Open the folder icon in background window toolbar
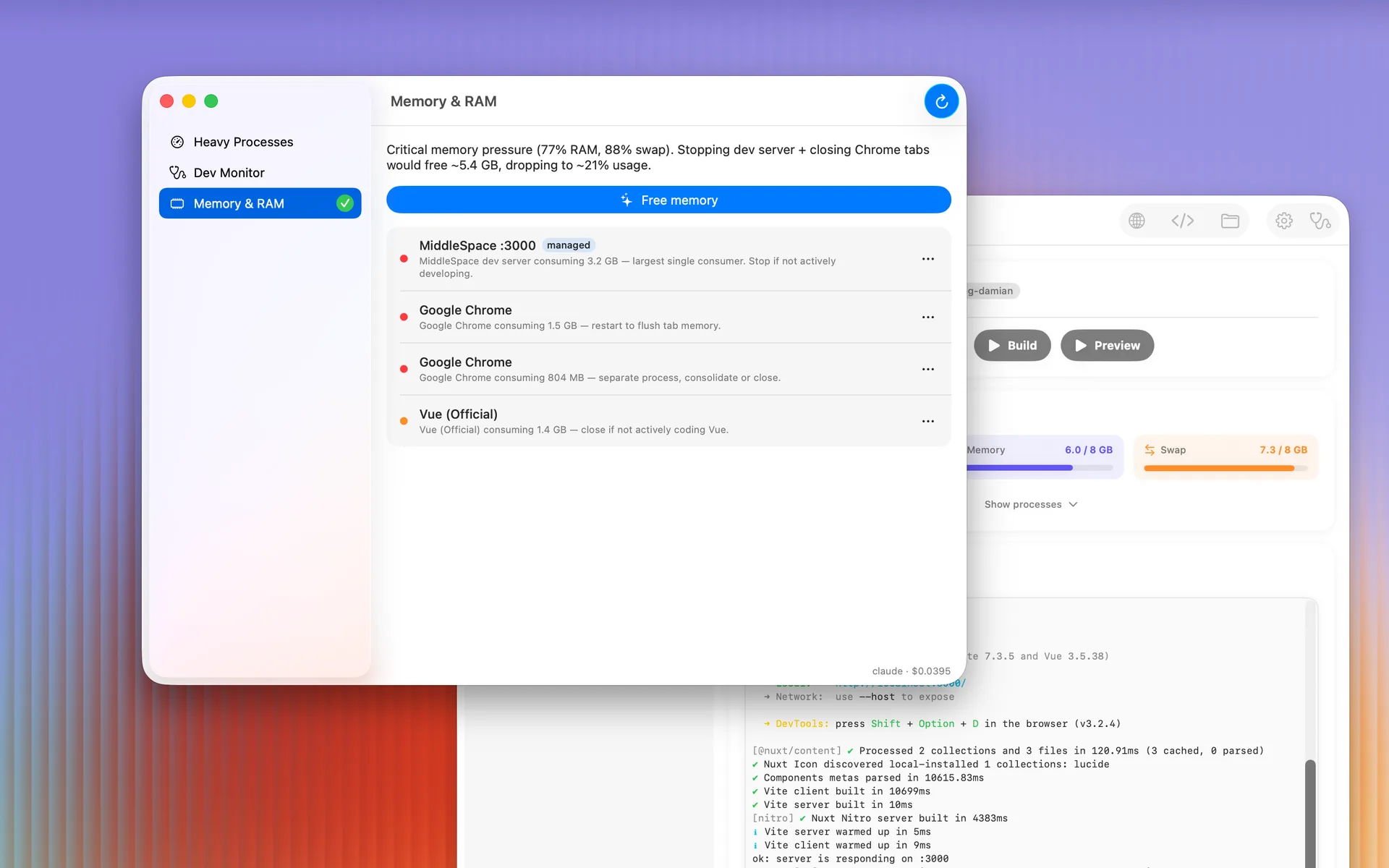This screenshot has width=1389, height=868. 1230,221
